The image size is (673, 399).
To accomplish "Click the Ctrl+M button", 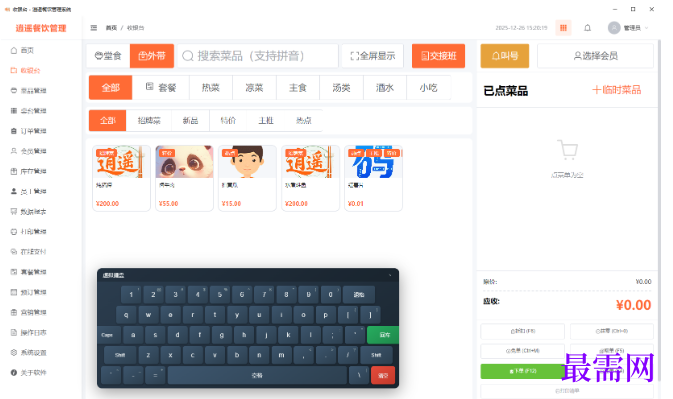I will (x=522, y=351).
